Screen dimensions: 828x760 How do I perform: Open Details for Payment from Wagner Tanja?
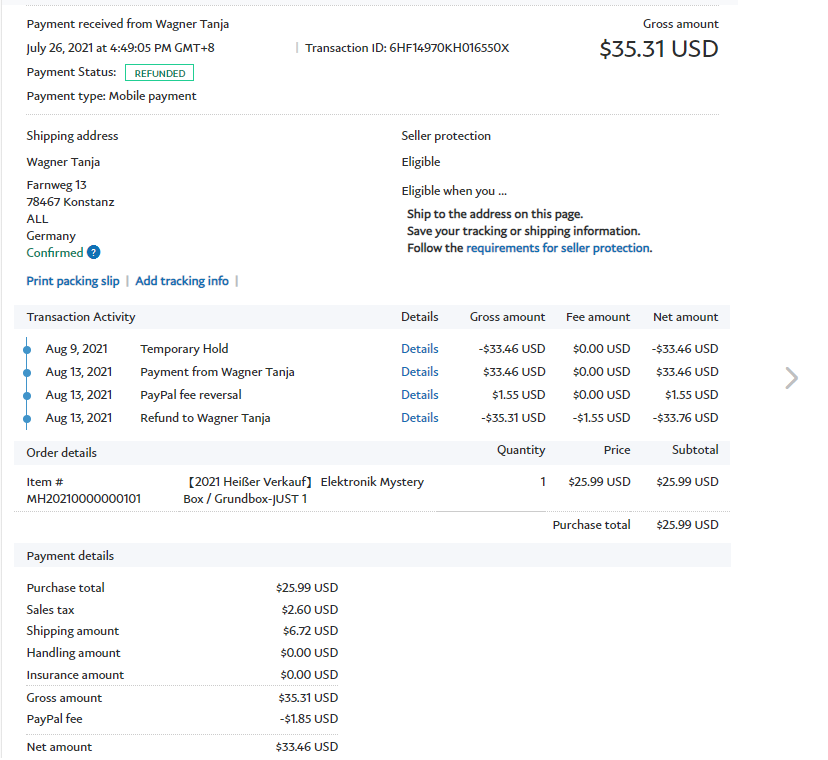pos(419,372)
